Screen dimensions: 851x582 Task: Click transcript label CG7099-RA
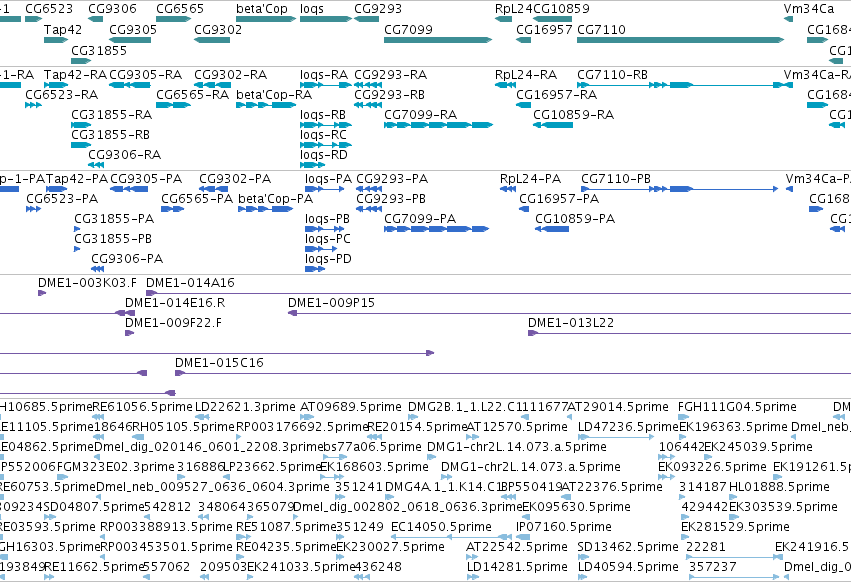[x=421, y=115]
